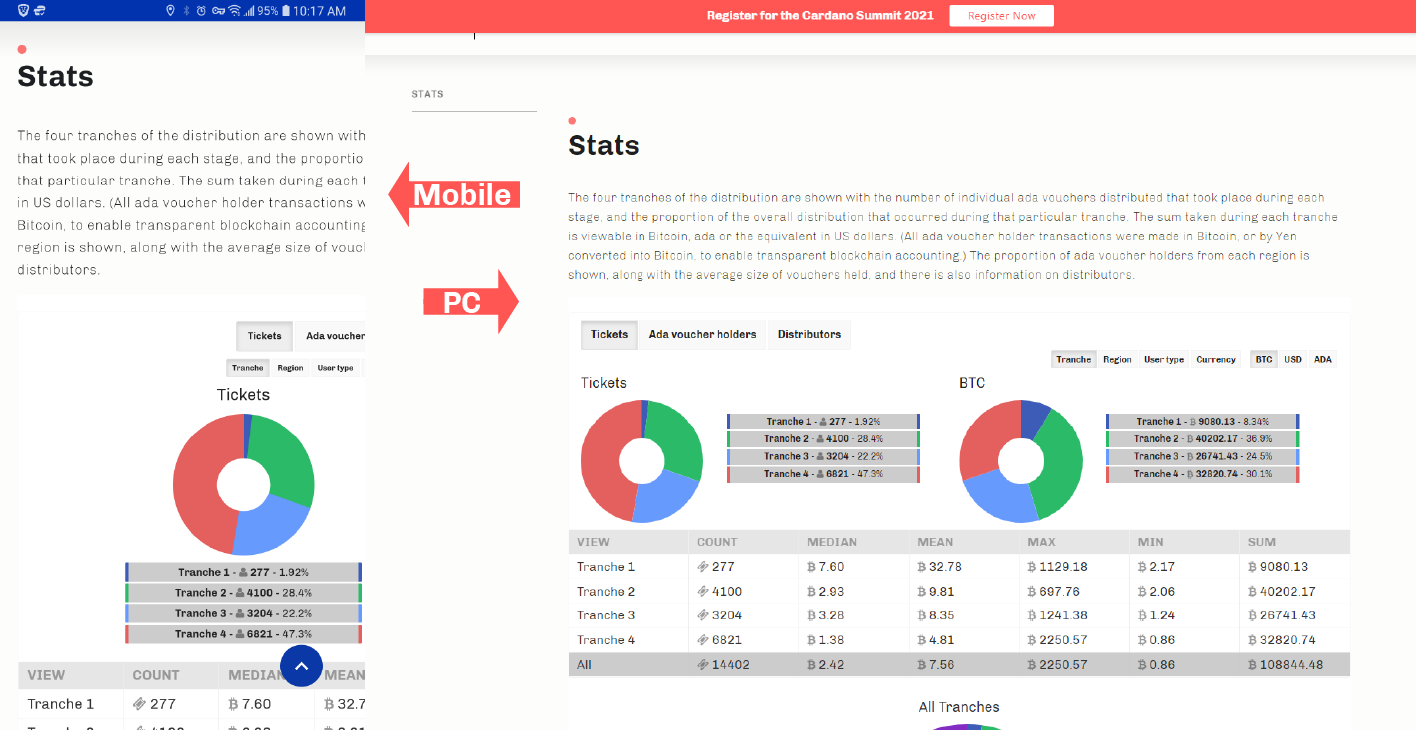Screen dimensions: 1416x730
Task: Open the Tickets tab in the PC view
Action: (x=609, y=334)
